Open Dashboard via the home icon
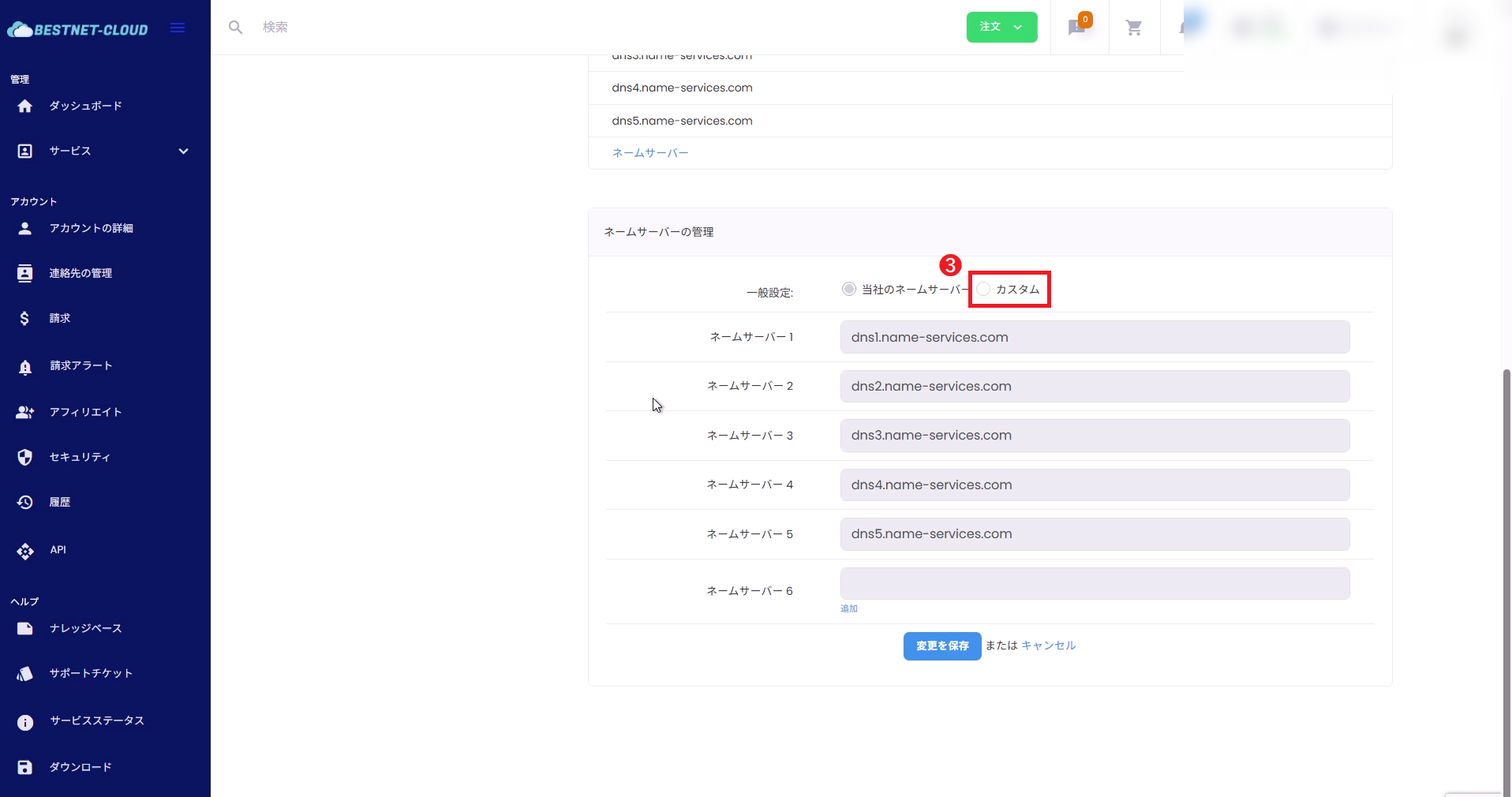This screenshot has height=797, width=1512. click(x=25, y=106)
